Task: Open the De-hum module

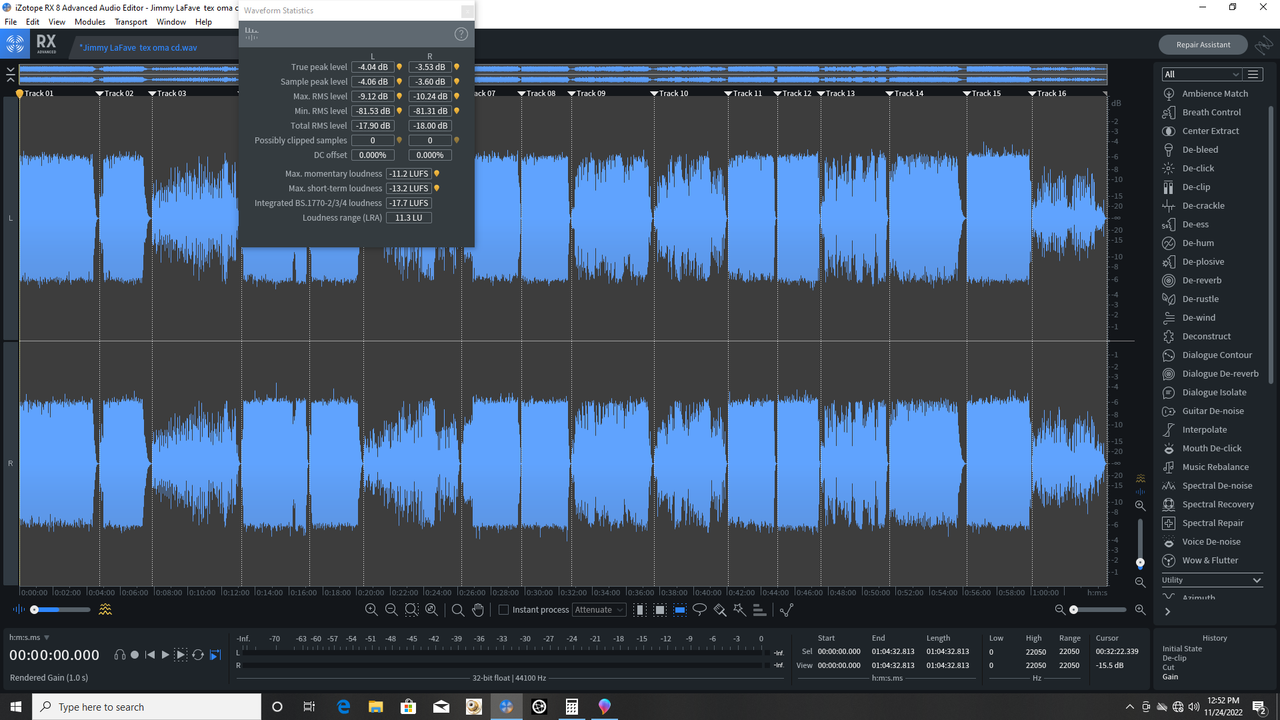Action: [1188, 243]
